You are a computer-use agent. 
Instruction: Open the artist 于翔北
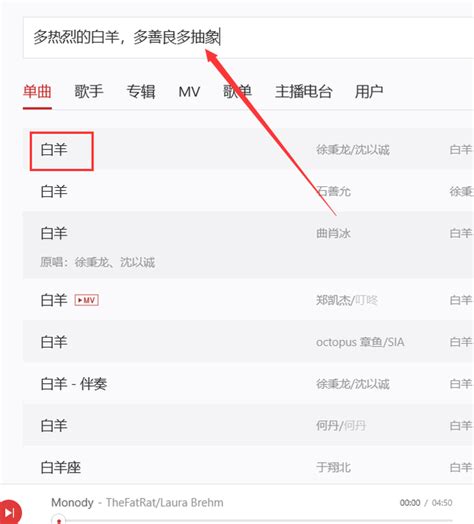pos(333,467)
